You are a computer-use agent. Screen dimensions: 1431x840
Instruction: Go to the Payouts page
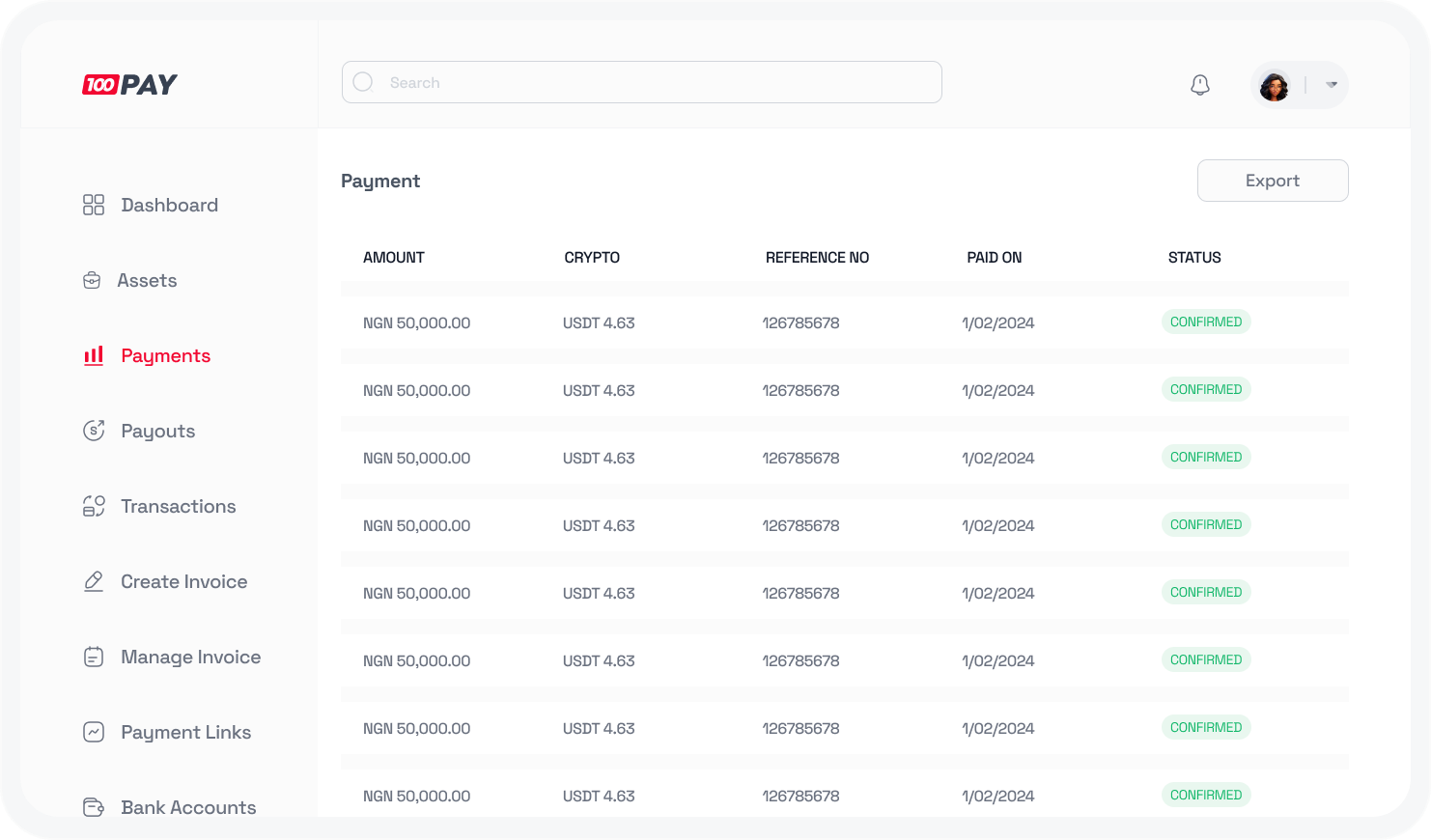[x=157, y=431]
